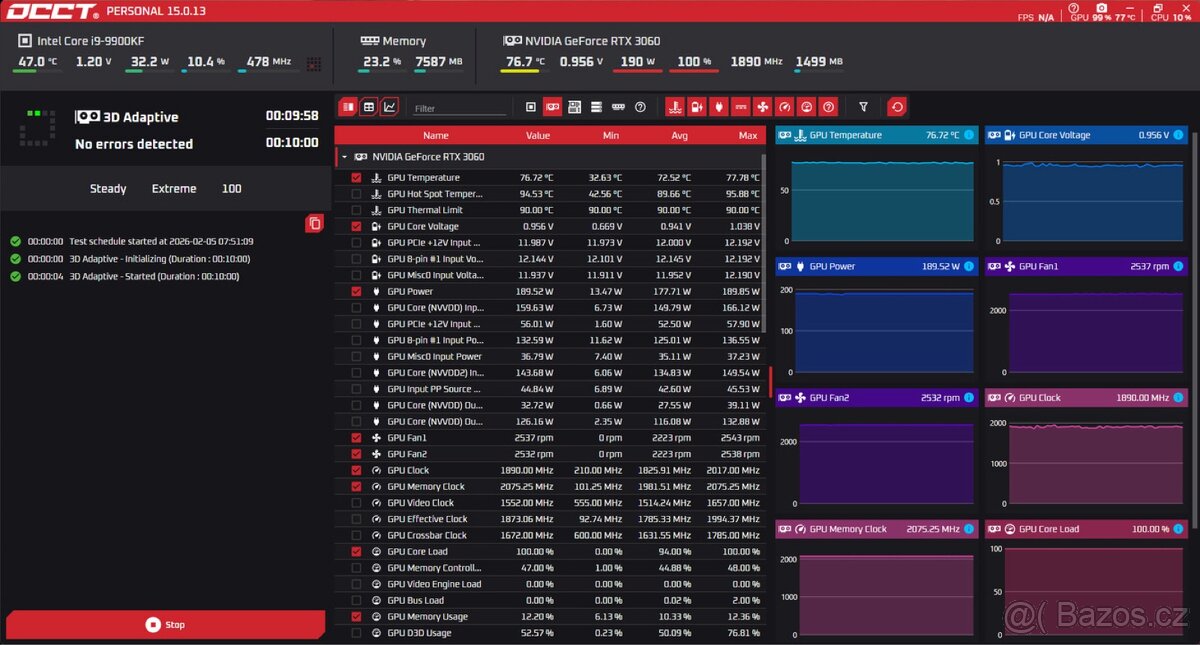Uncheck the GPU Temperature checkbox
This screenshot has height=645, width=1200.
[356, 178]
